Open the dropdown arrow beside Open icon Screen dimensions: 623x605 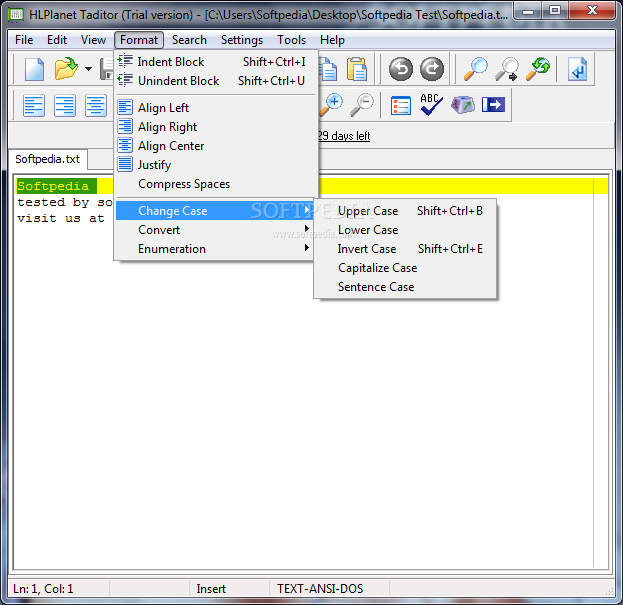tap(88, 69)
